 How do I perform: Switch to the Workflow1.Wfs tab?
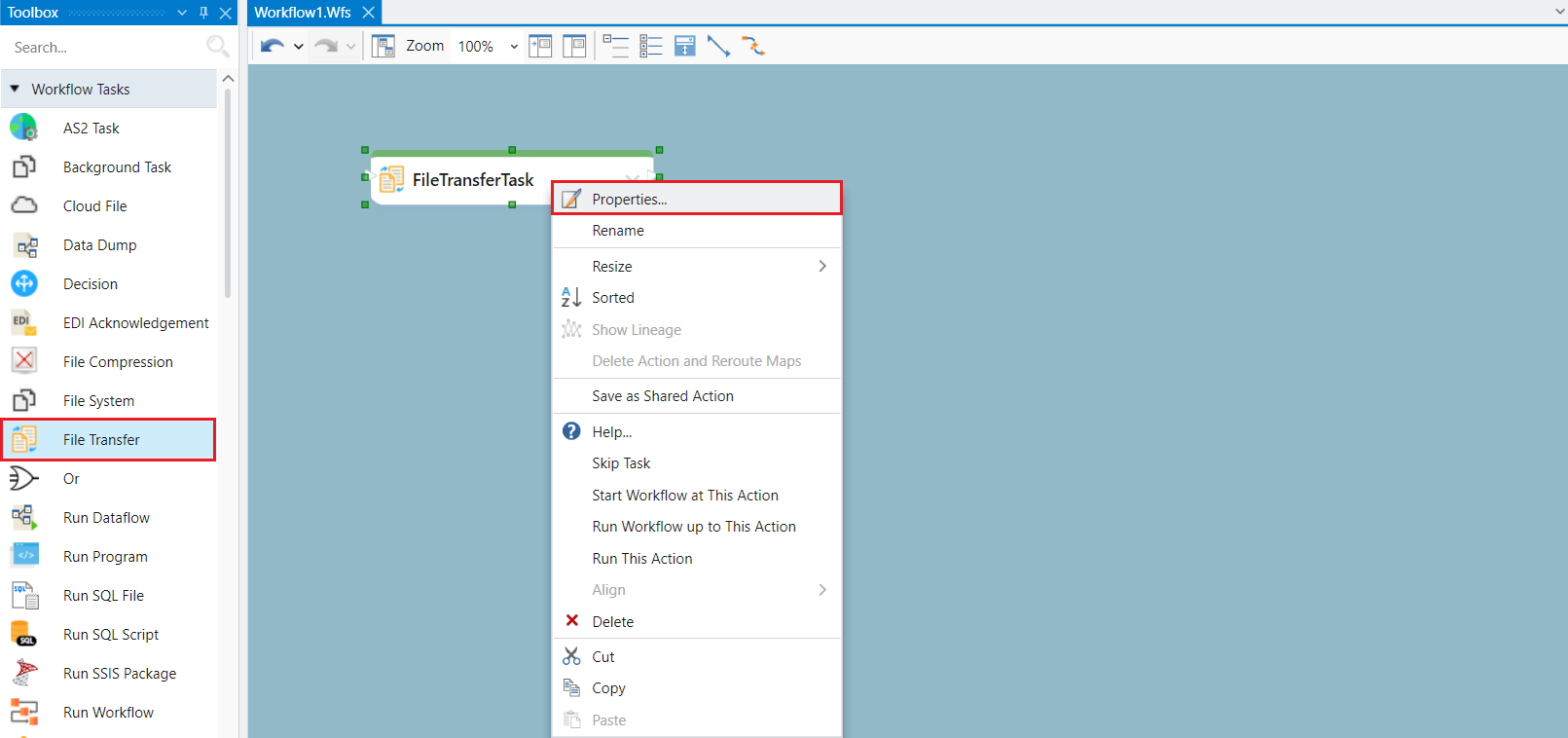(303, 13)
